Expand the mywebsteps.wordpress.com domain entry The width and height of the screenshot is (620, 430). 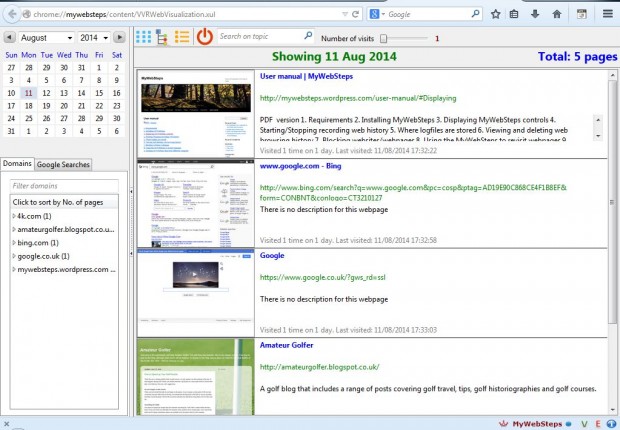click(x=14, y=269)
